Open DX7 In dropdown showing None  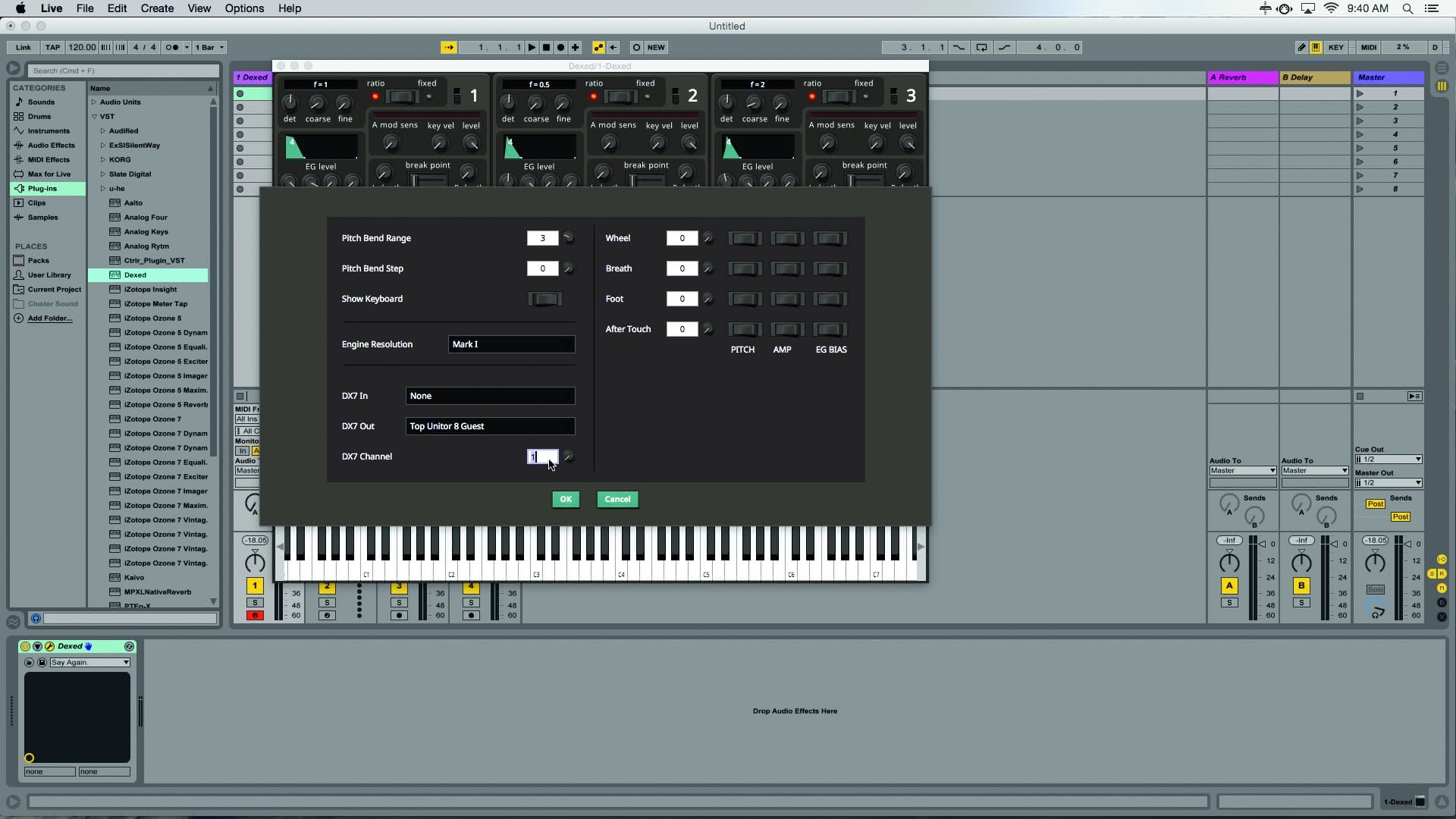[x=490, y=396]
